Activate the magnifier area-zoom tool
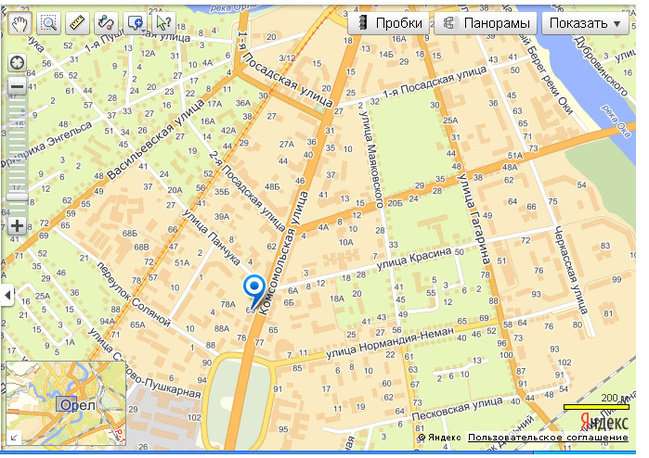Screen dimensions: 649x458 [48, 23]
